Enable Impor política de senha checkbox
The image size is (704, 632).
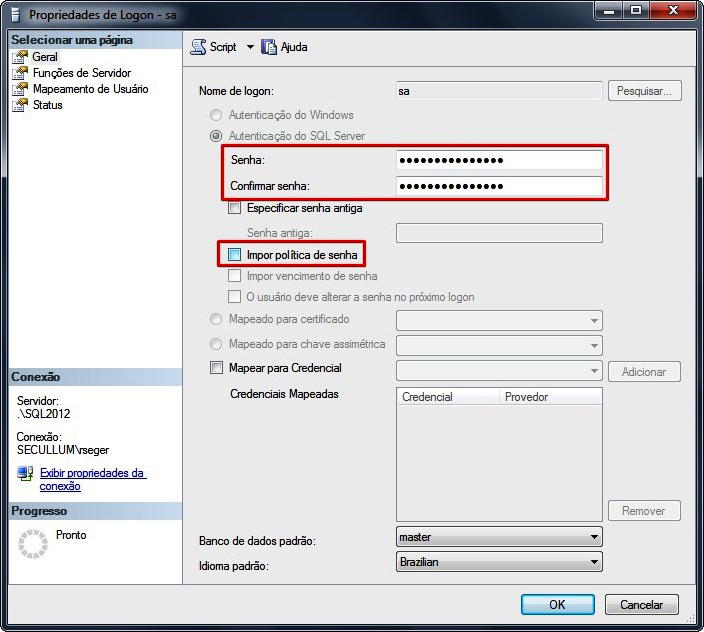pos(235,255)
